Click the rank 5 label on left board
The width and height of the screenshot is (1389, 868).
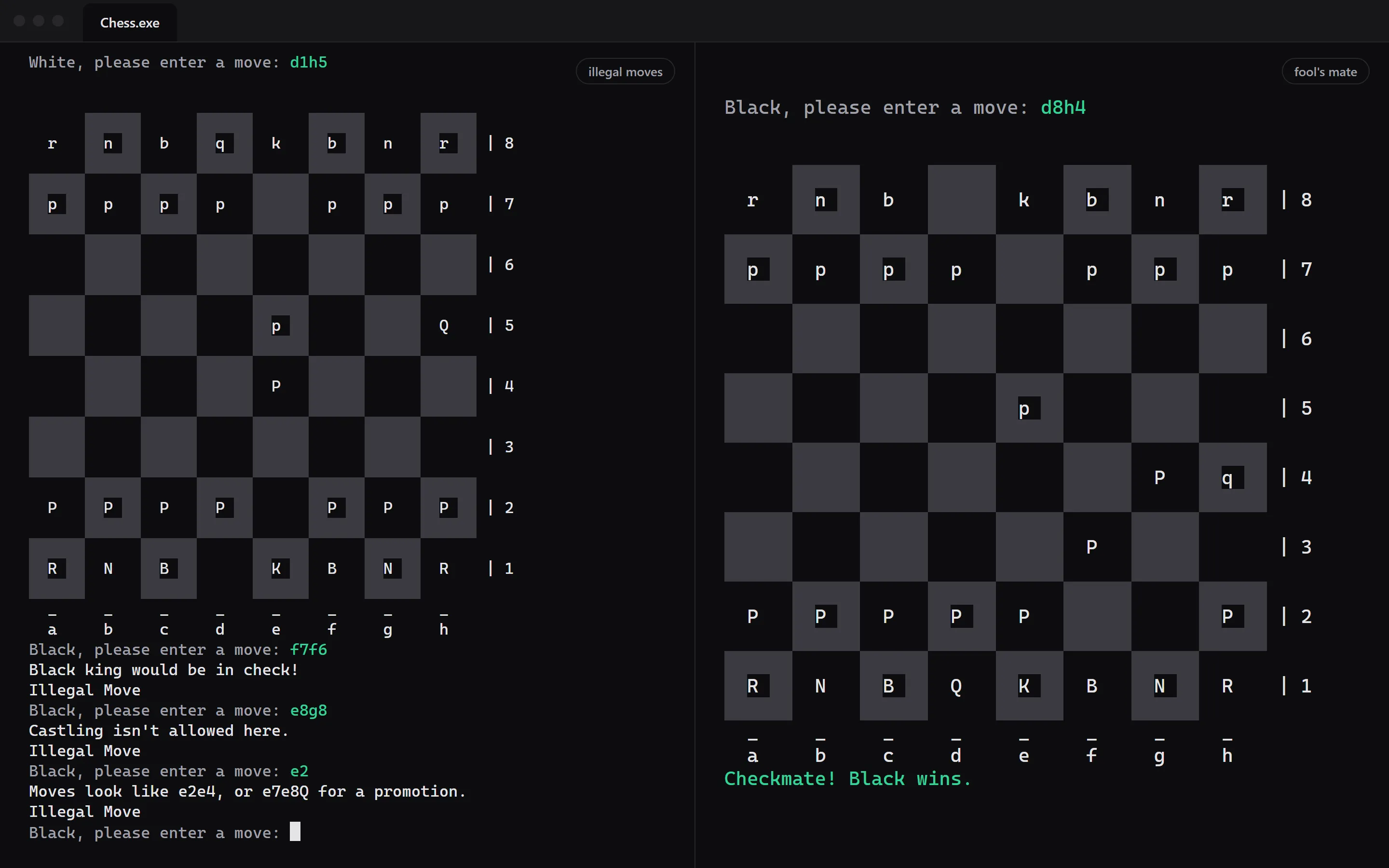pos(509,325)
